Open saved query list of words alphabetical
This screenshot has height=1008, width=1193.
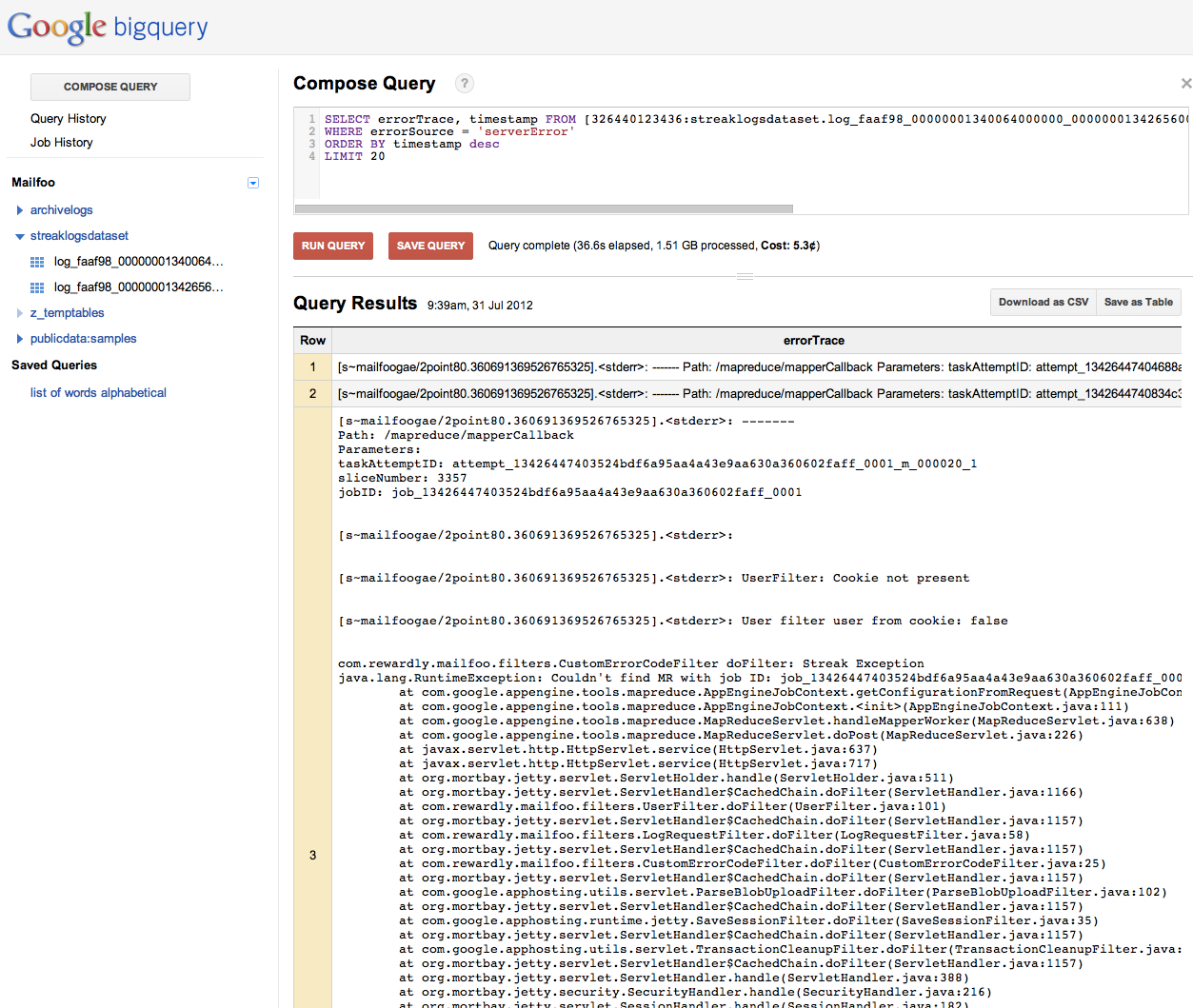98,393
